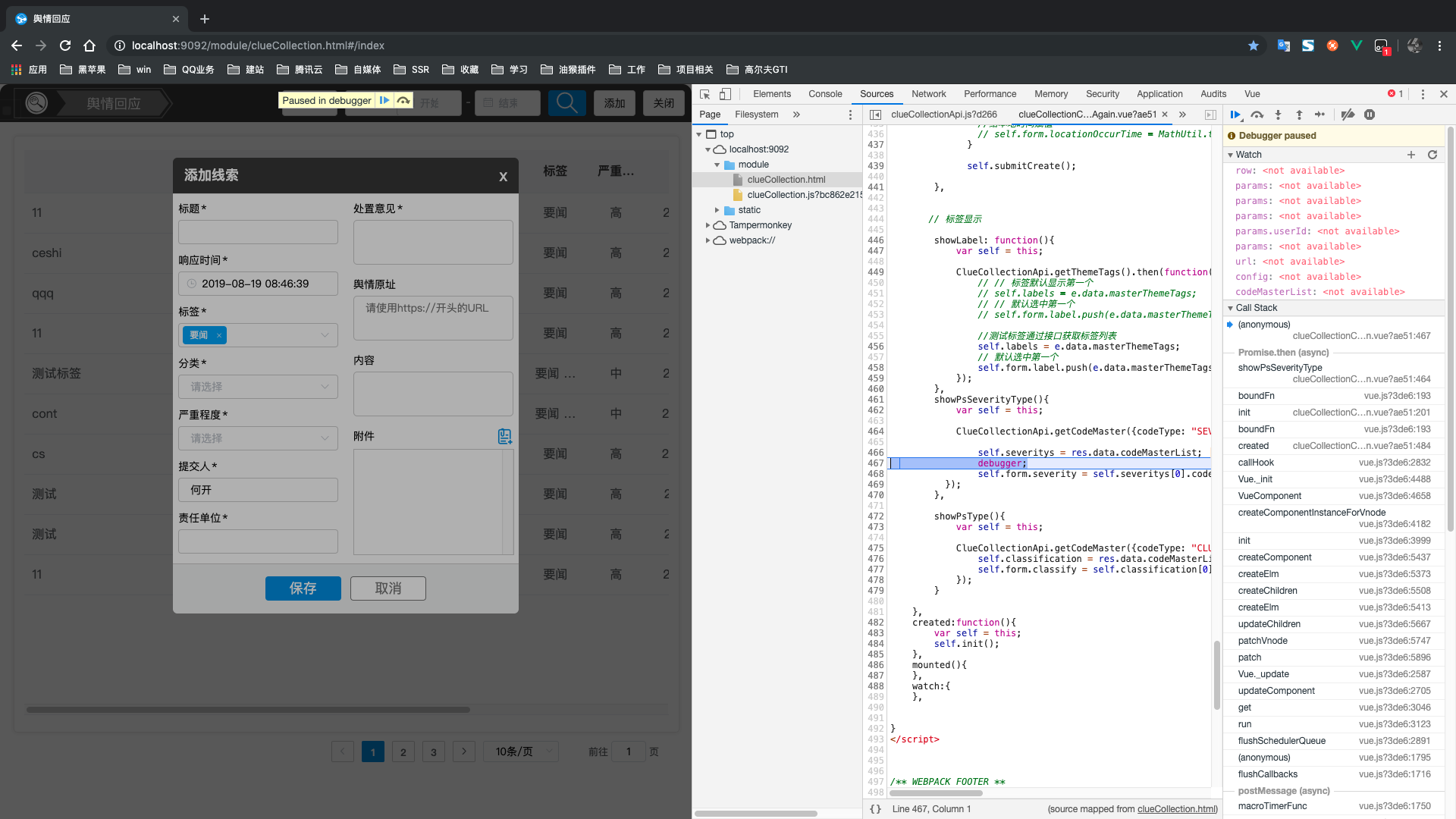1456x819 pixels.
Task: Open Filesystem navigator tab
Action: (757, 115)
